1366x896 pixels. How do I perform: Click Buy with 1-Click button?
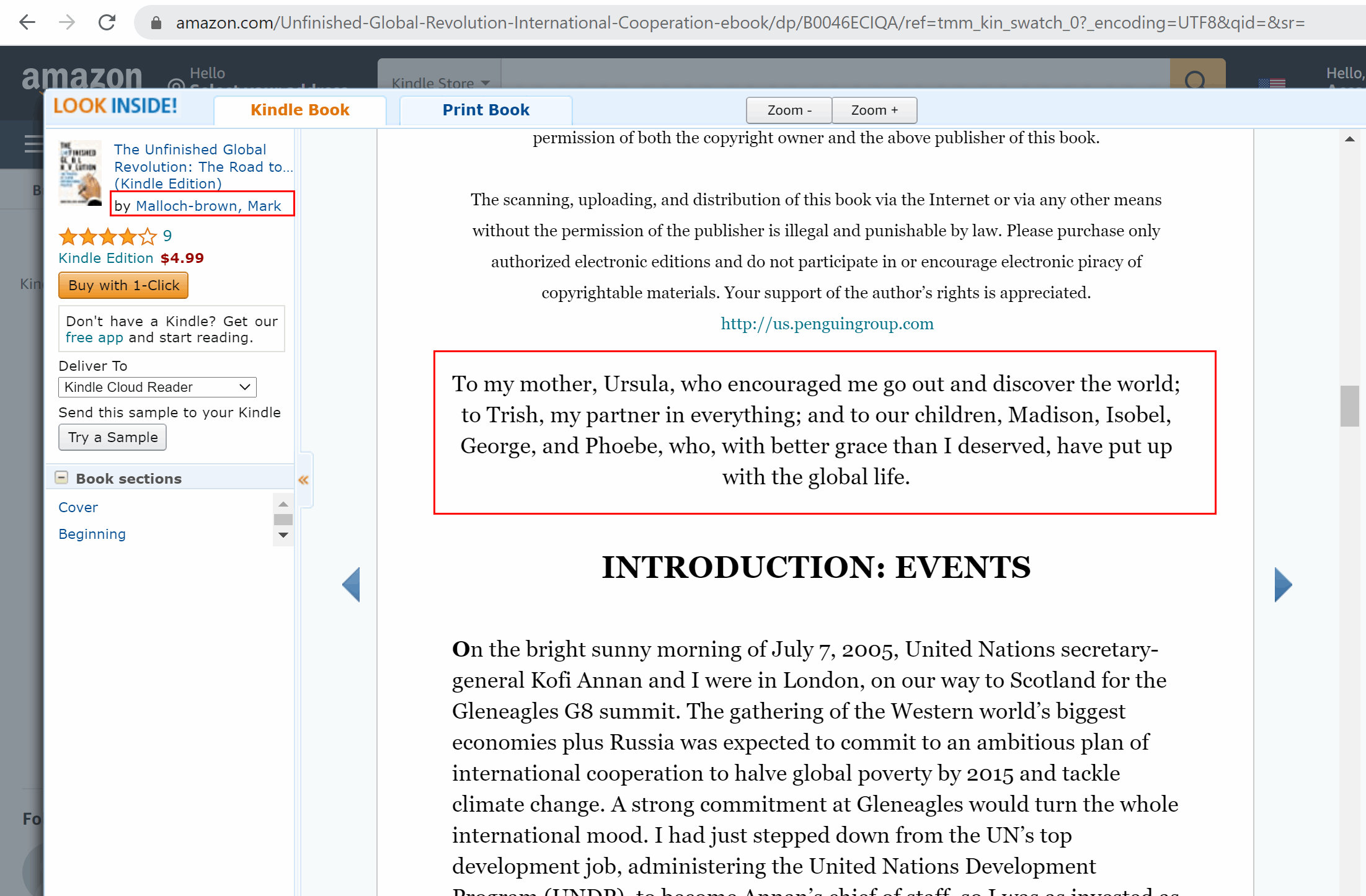[x=123, y=285]
